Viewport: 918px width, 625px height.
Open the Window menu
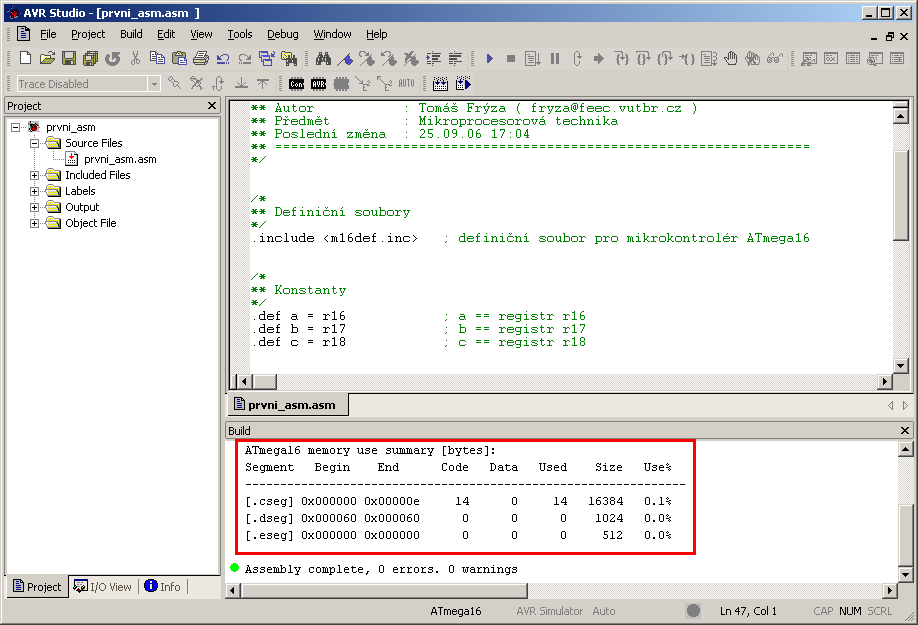click(x=332, y=34)
